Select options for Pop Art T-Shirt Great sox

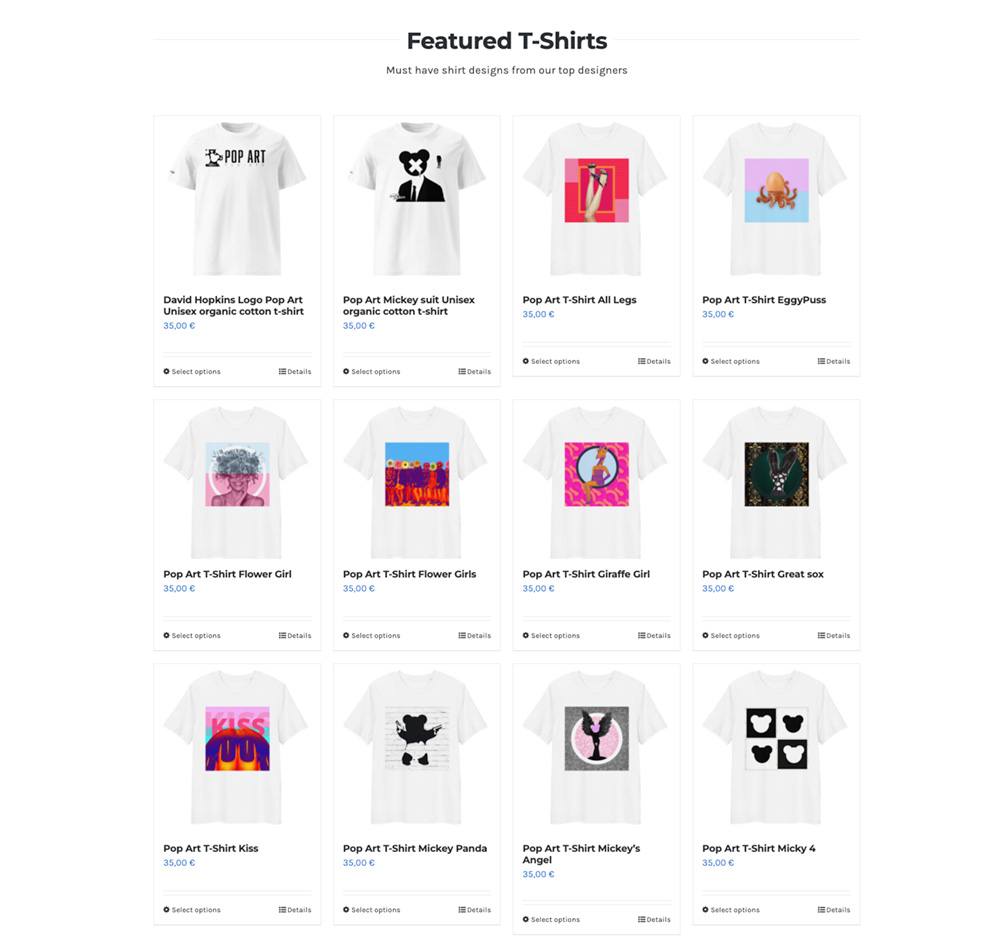(x=731, y=635)
